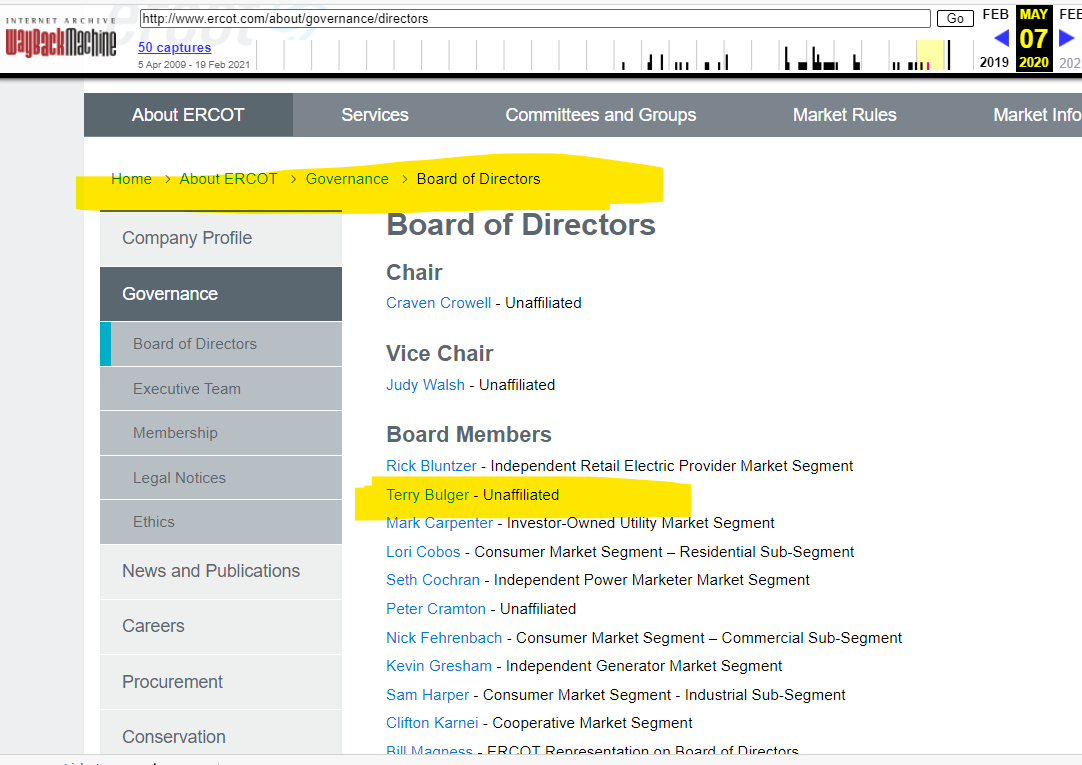Open Lori Cobos's profile link
1082x765 pixels.
[x=423, y=552]
